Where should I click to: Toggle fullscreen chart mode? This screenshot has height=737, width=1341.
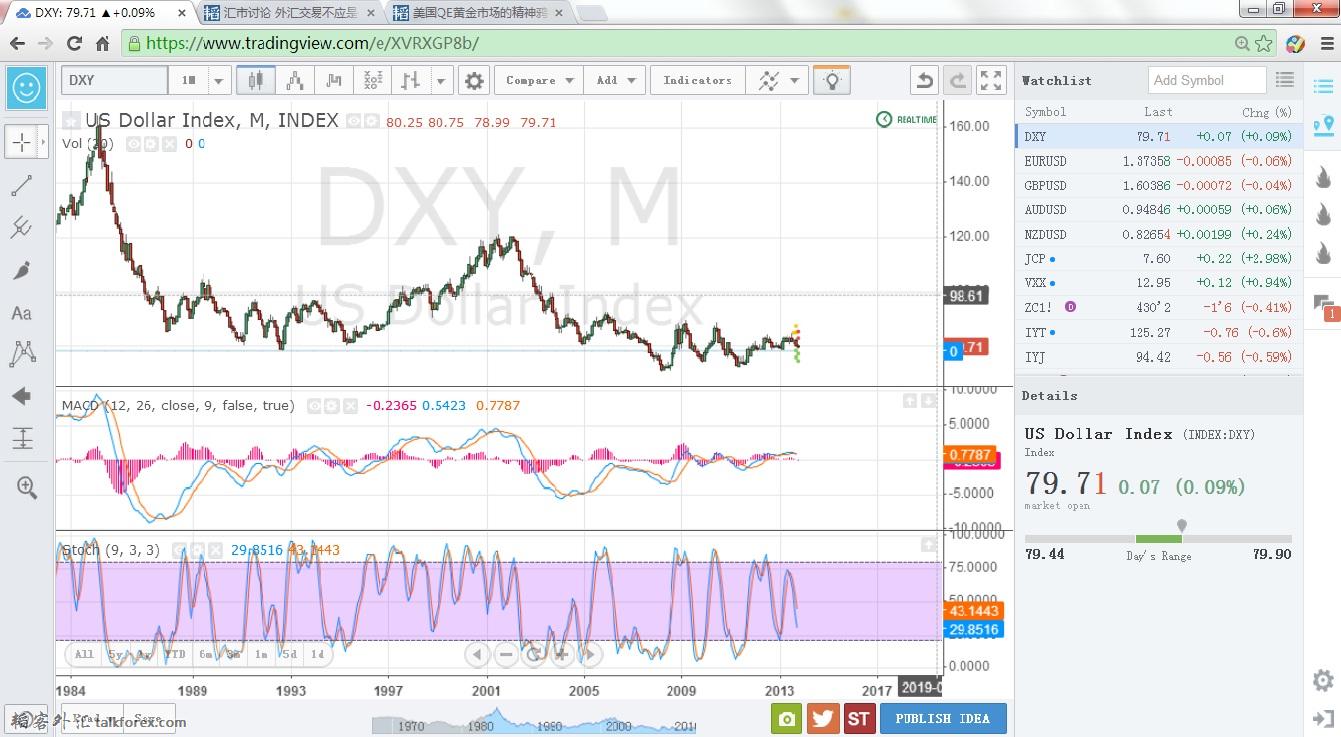(991, 81)
